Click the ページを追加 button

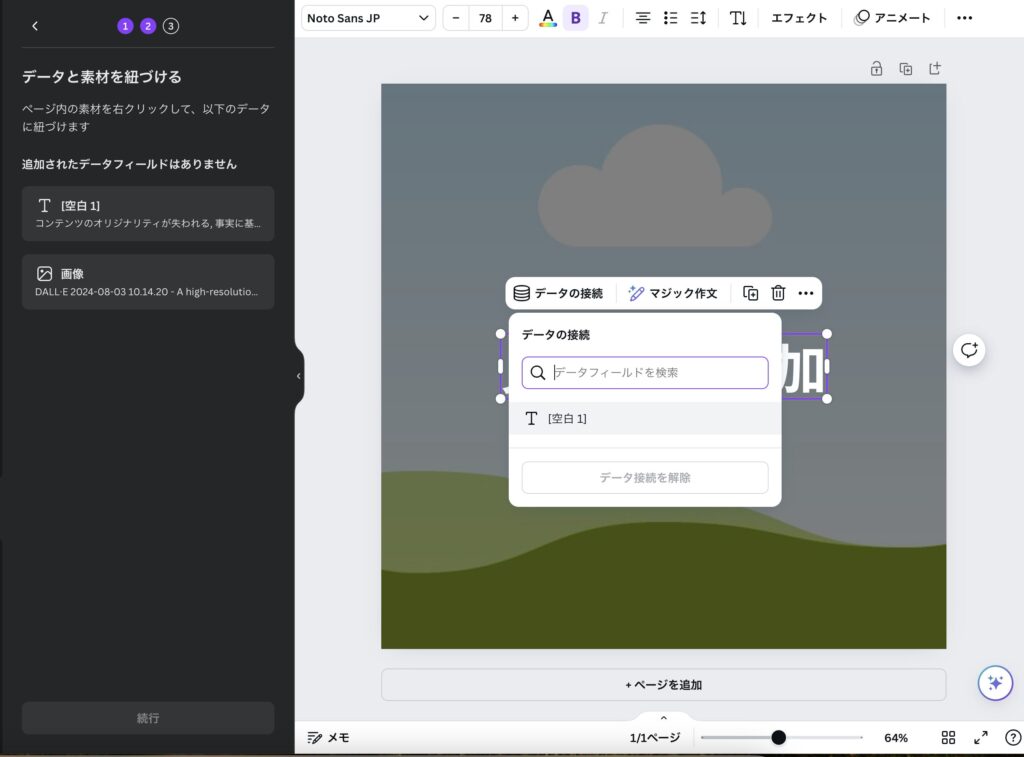point(663,685)
